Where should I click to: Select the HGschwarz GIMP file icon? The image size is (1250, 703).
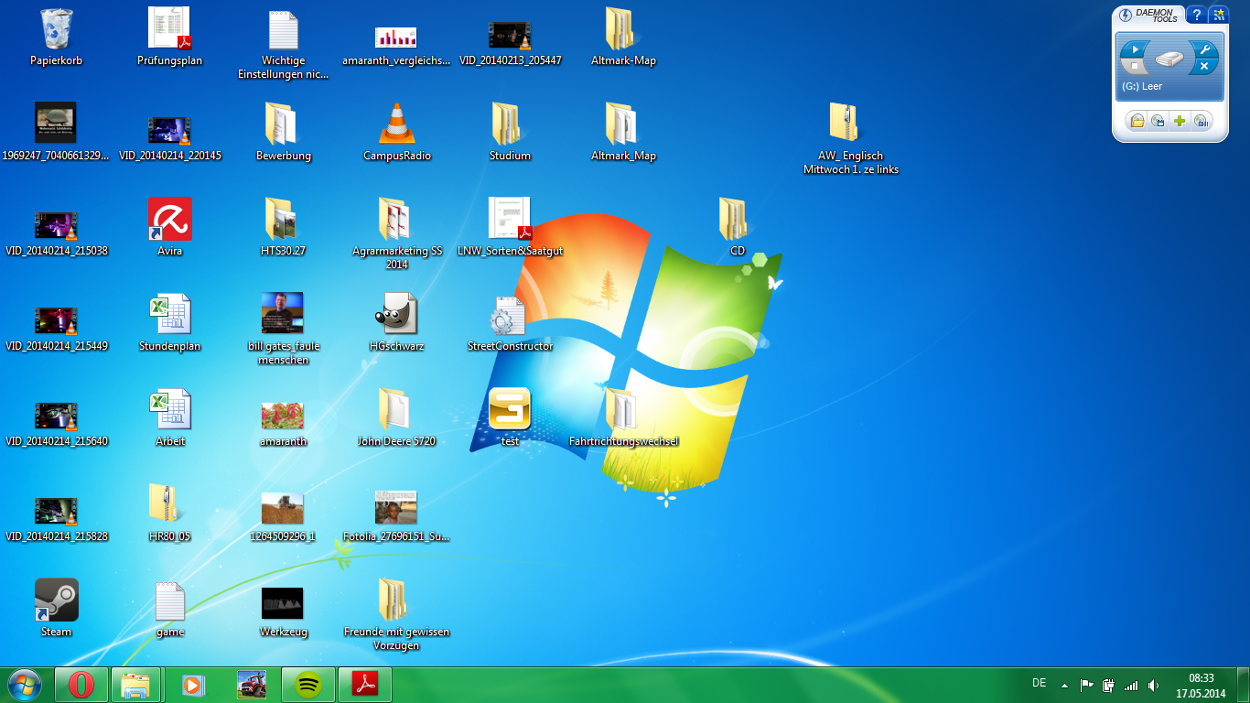pyautogui.click(x=397, y=315)
